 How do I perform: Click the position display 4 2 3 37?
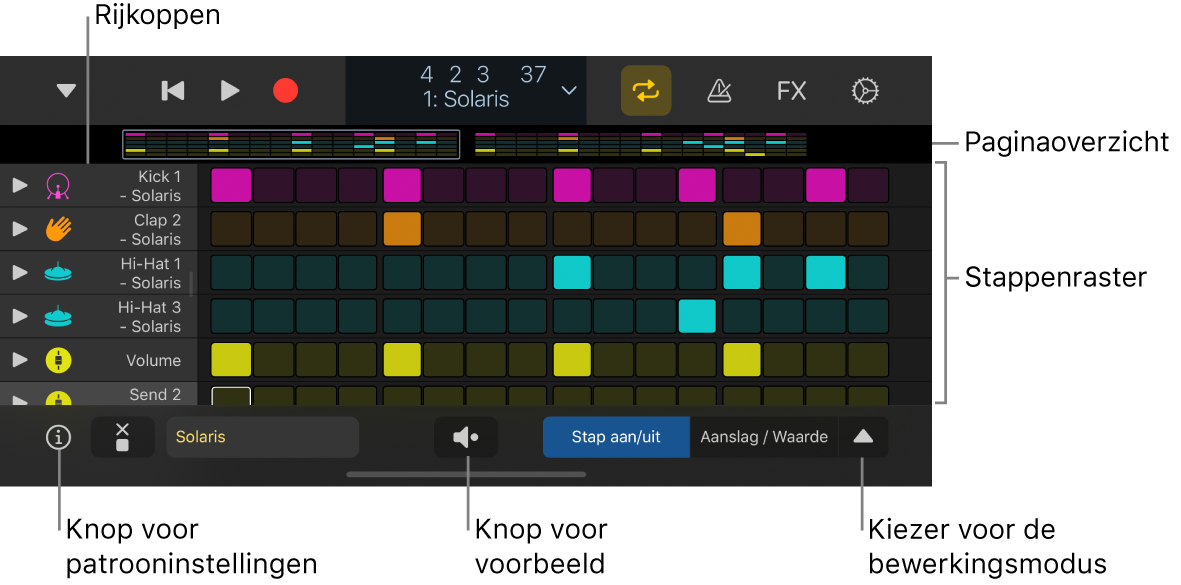[x=483, y=75]
